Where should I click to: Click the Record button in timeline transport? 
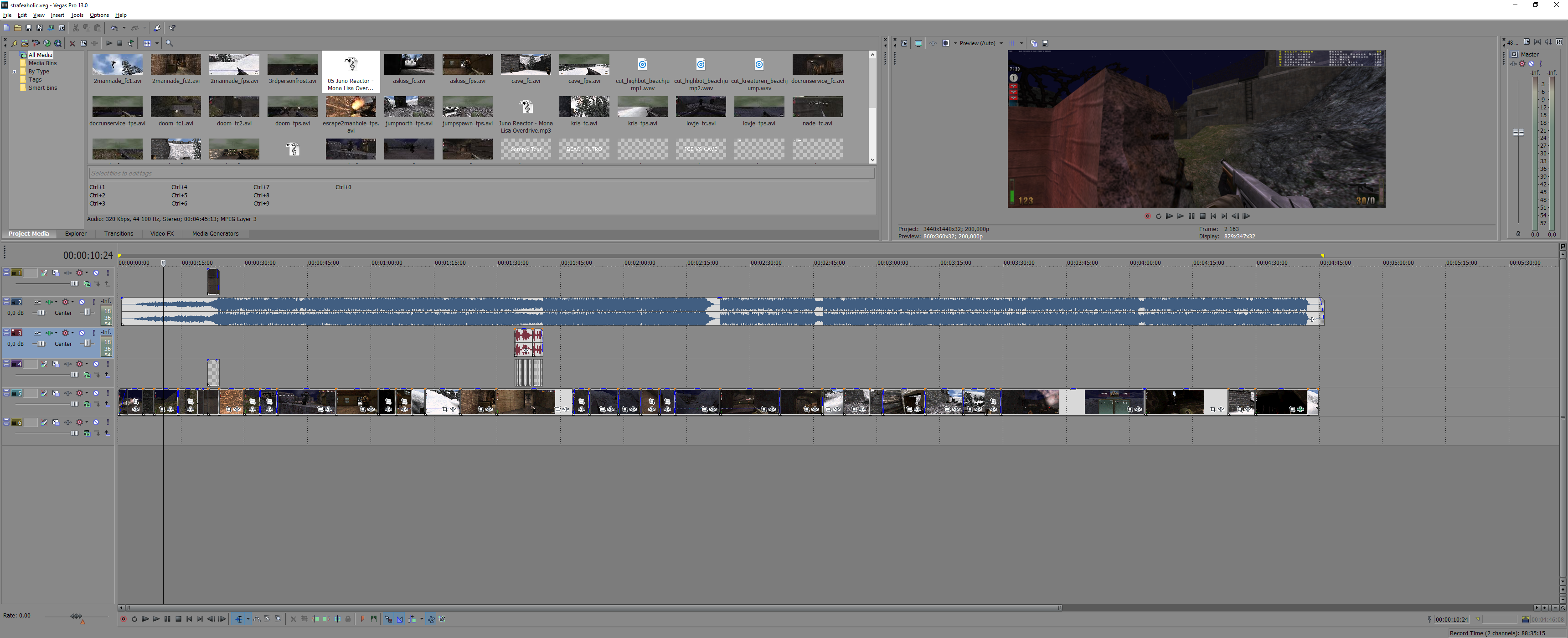click(124, 619)
